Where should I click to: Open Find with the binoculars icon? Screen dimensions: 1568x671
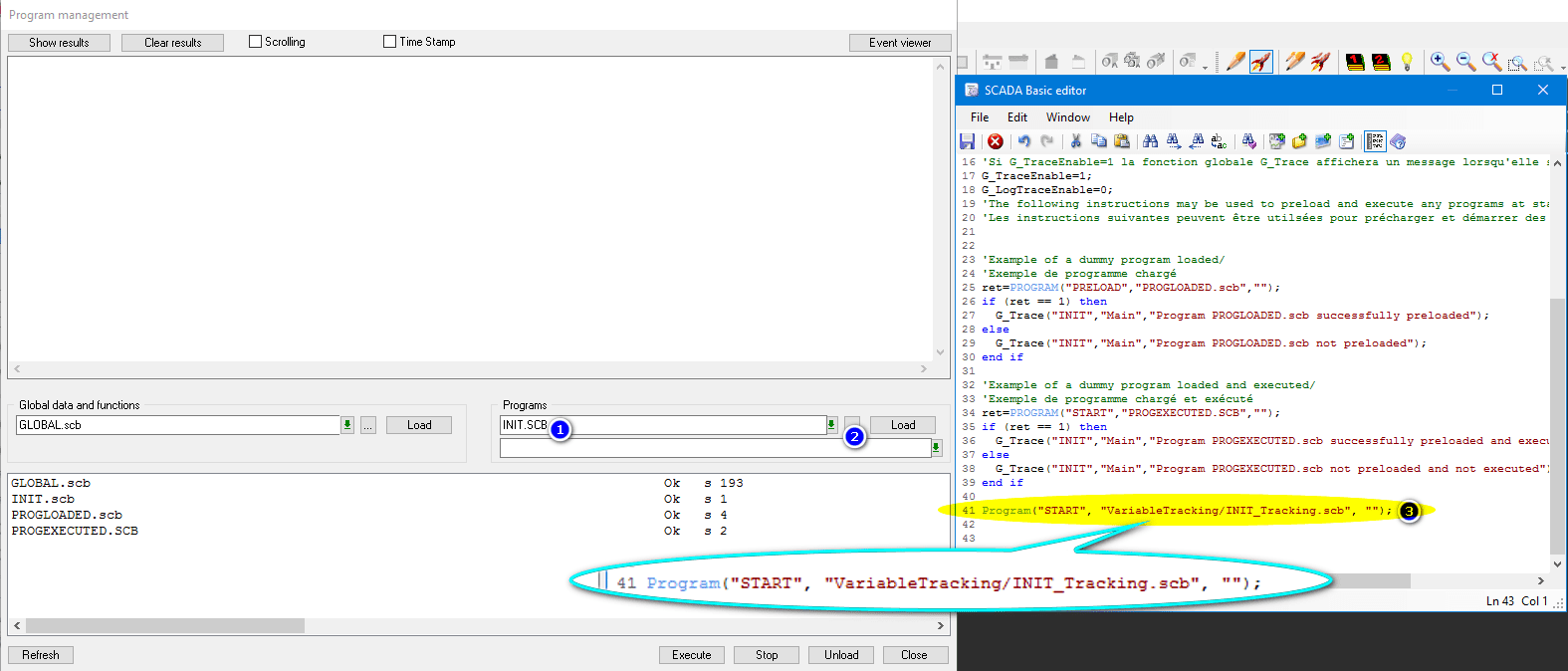coord(1150,141)
